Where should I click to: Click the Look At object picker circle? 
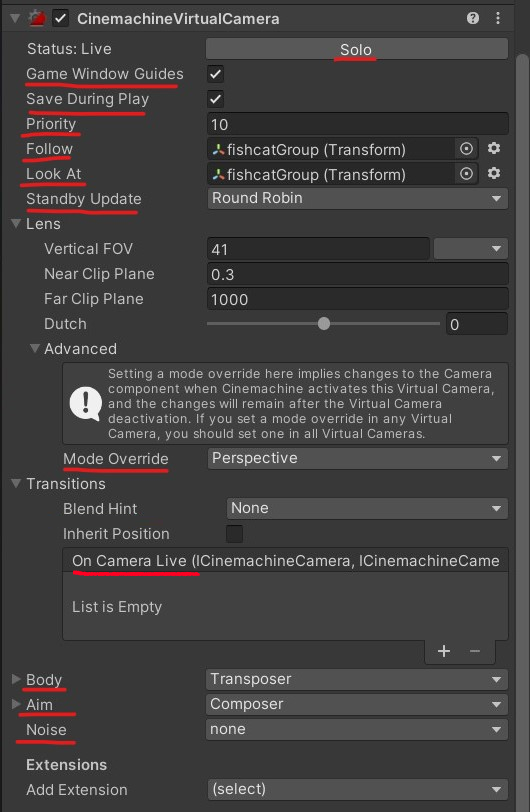pos(466,174)
